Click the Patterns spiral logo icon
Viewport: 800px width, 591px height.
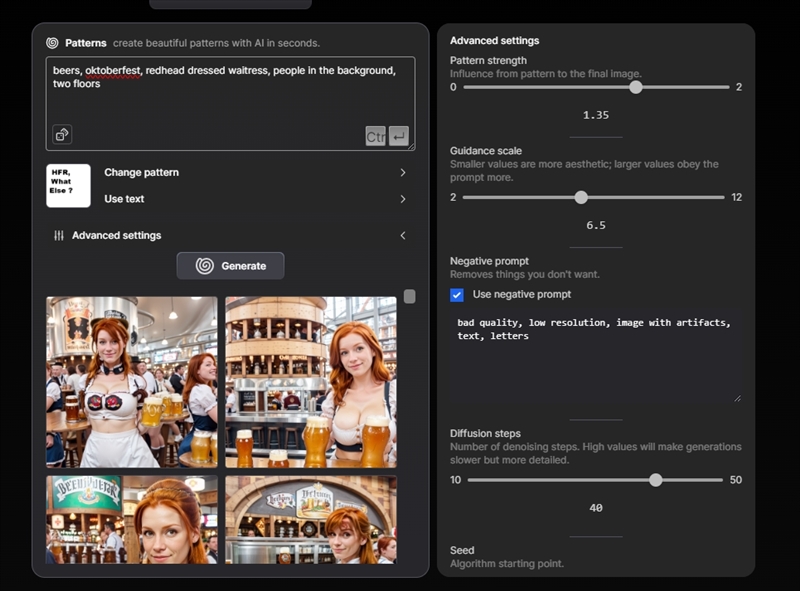[52, 43]
